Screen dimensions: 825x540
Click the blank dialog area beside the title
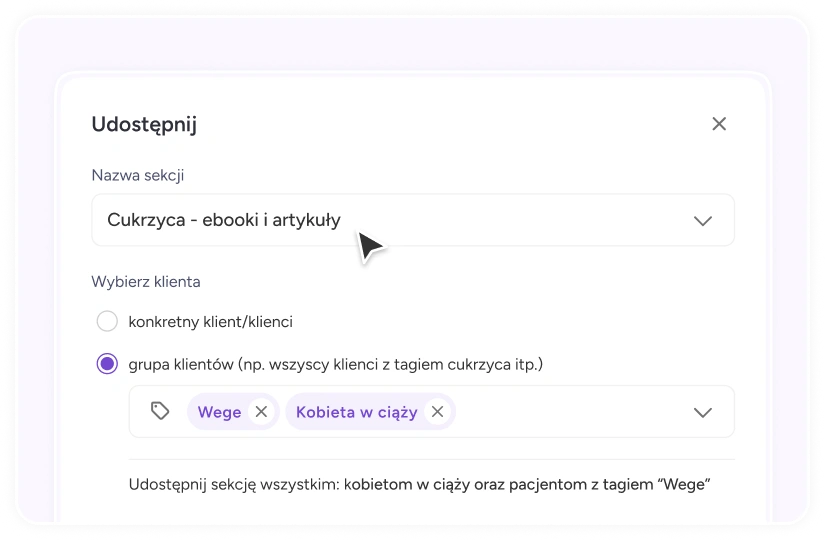point(452,124)
